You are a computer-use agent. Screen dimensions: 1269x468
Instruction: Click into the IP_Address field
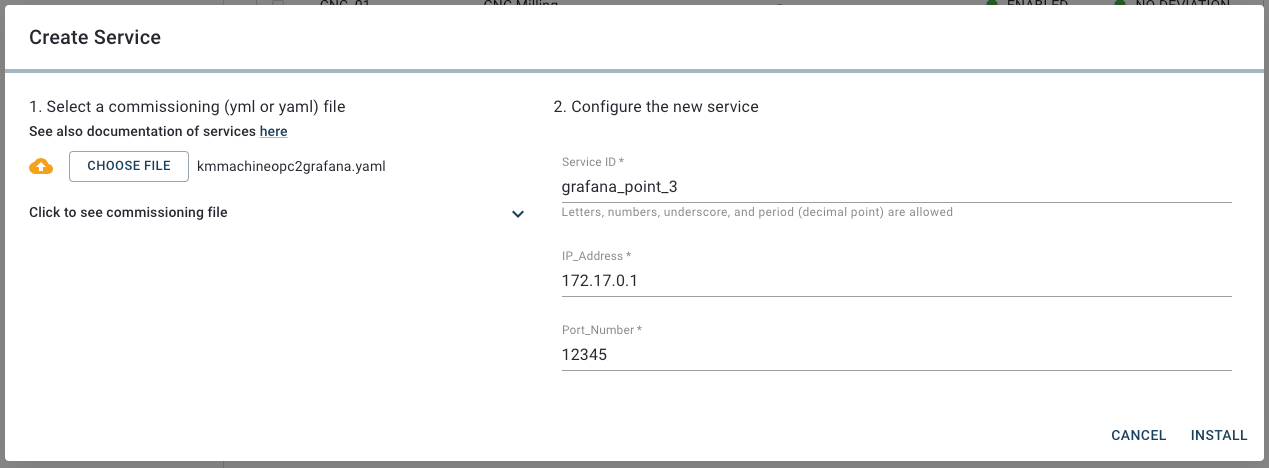896,281
